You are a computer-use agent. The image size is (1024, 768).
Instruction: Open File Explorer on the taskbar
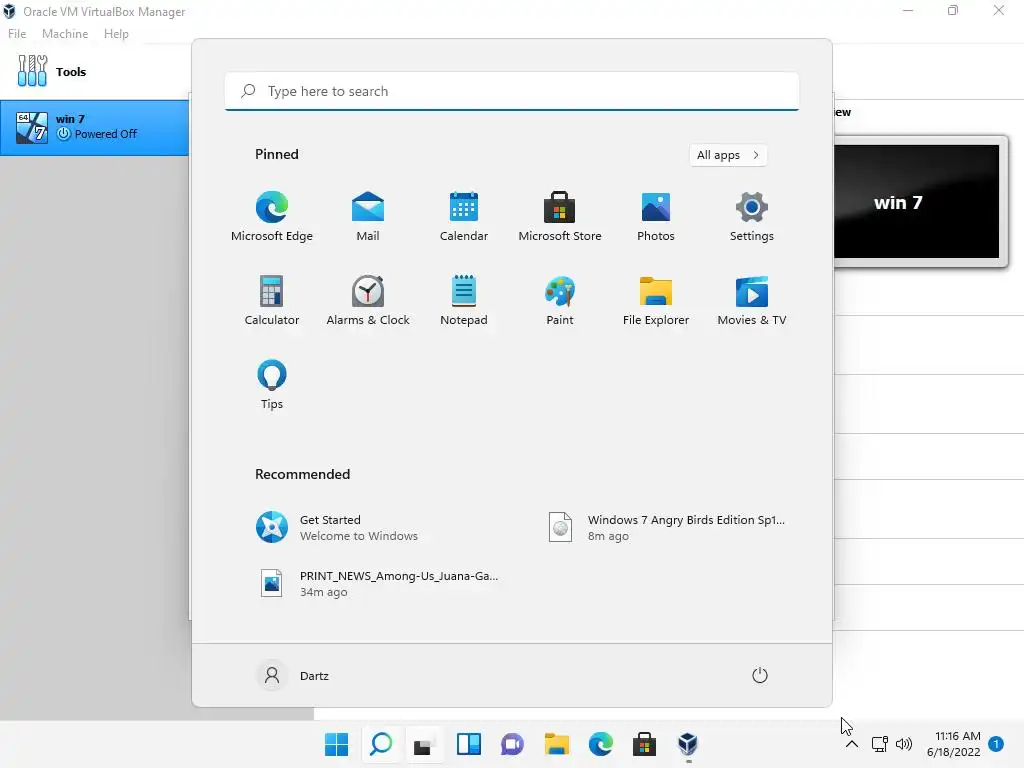tap(556, 744)
